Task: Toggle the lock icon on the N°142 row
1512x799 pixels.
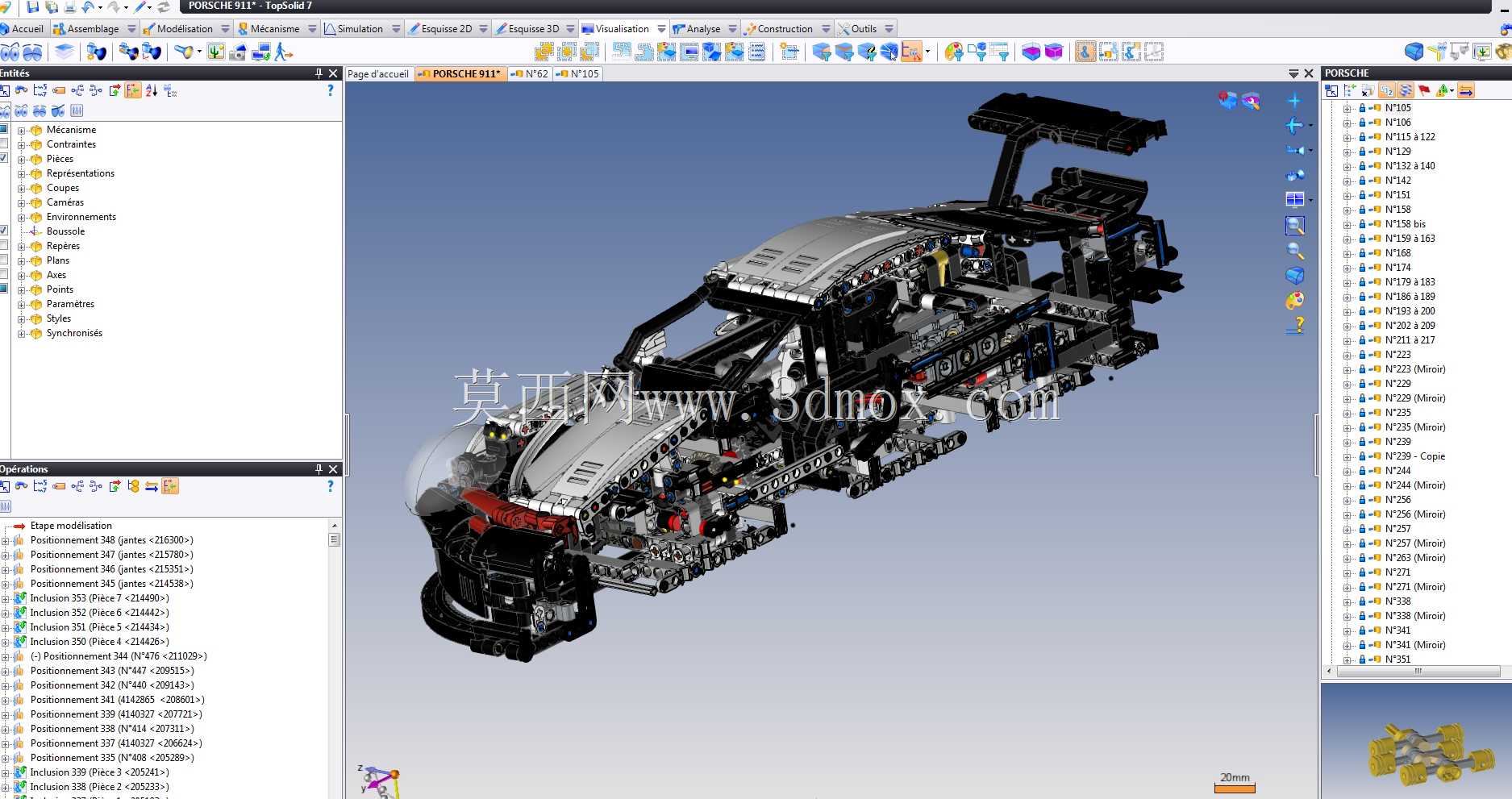Action: (1362, 181)
